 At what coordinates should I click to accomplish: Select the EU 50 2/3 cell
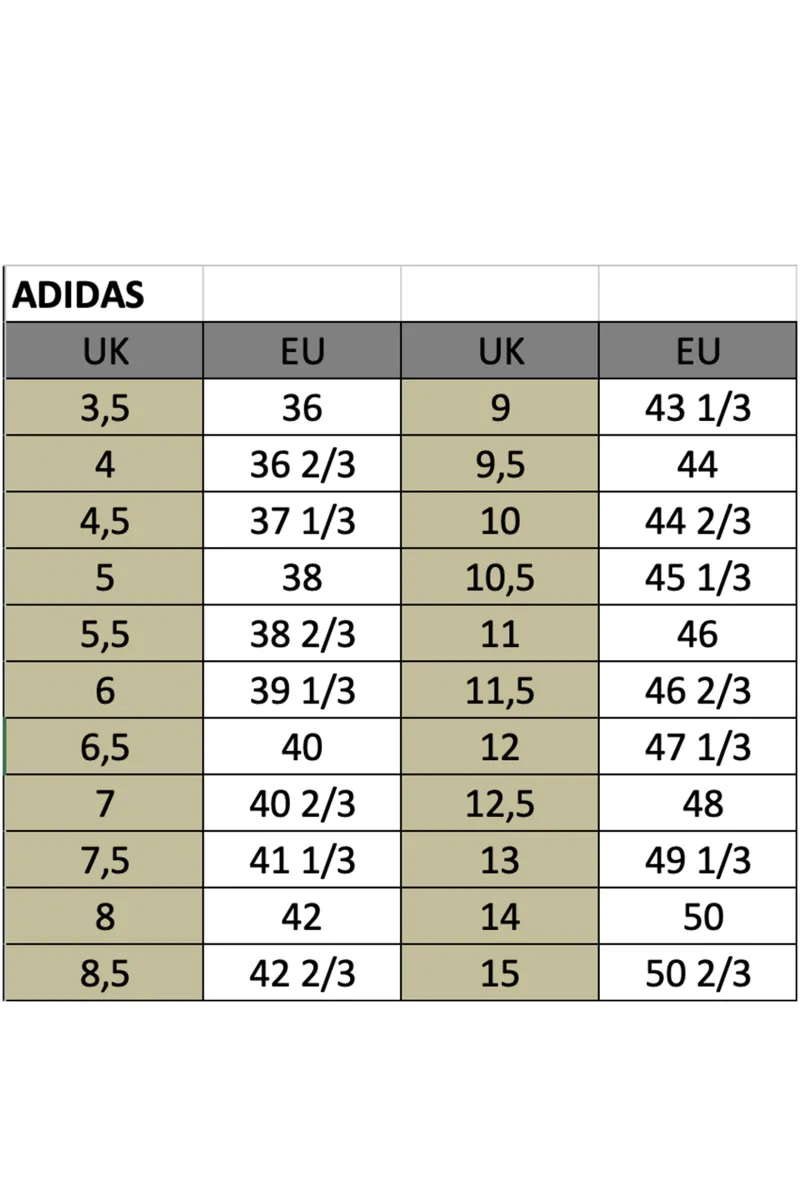tap(698, 973)
